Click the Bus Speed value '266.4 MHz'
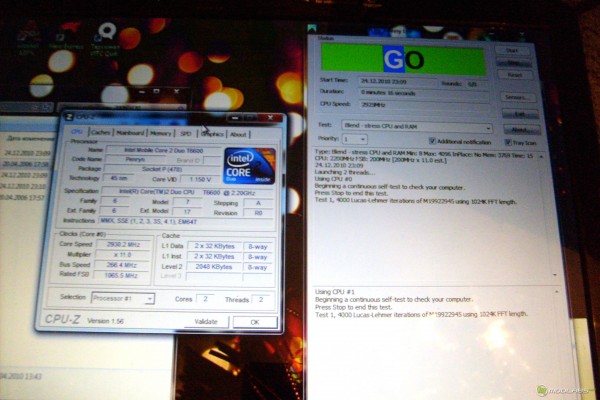This screenshot has width=600, height=400. (122, 265)
